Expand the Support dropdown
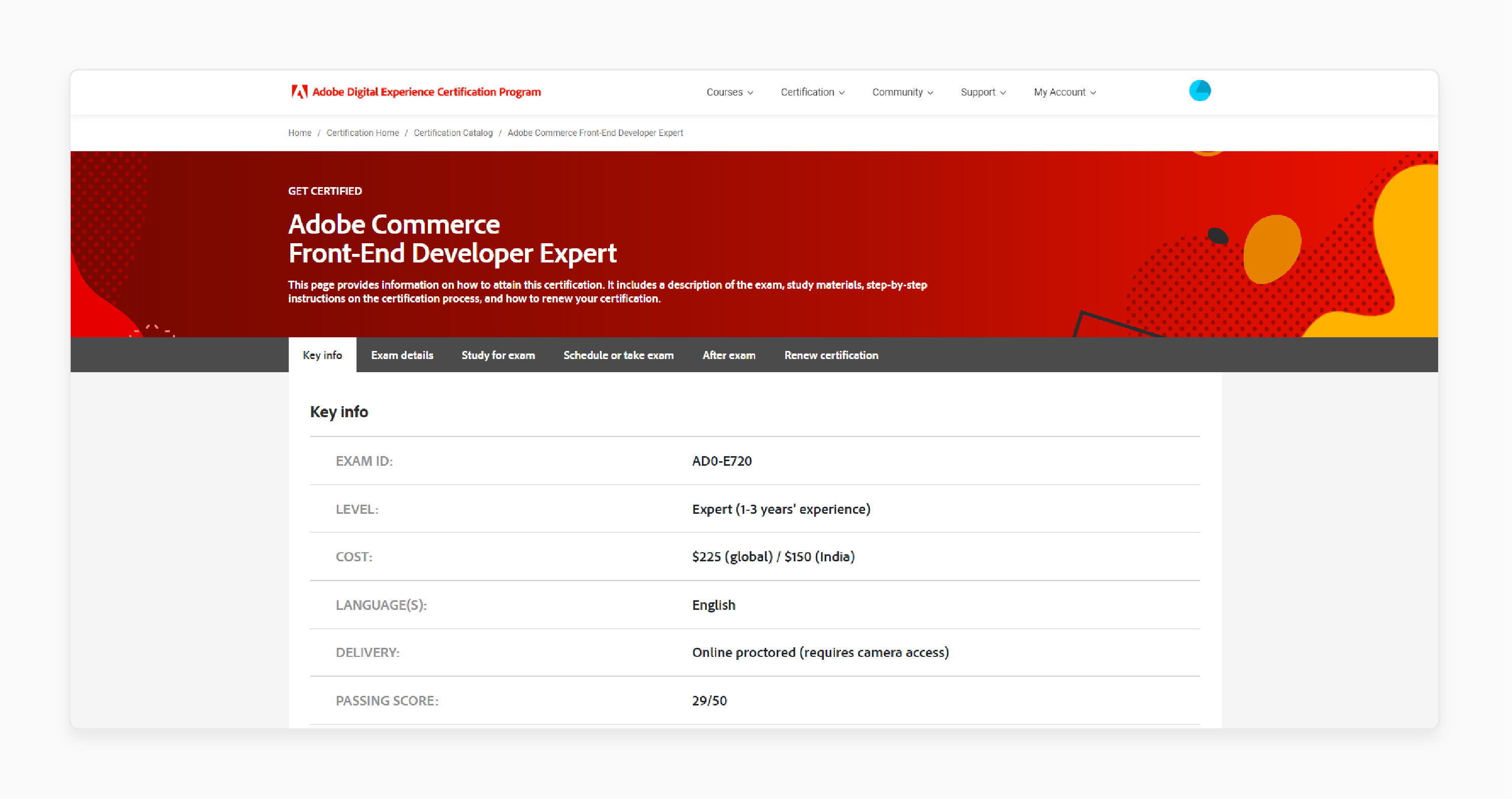The image size is (1512, 799). tap(983, 92)
